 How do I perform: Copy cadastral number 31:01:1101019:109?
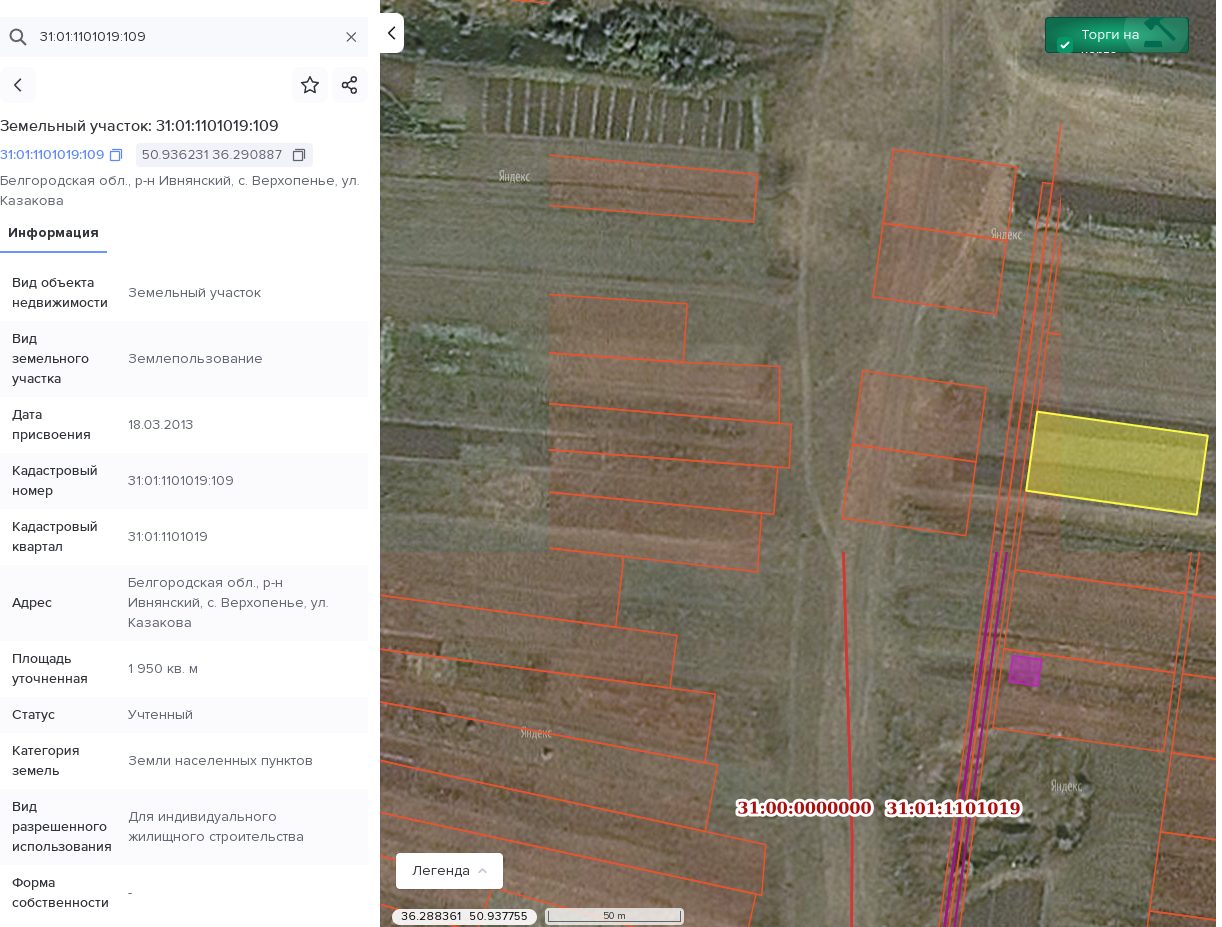click(x=116, y=155)
